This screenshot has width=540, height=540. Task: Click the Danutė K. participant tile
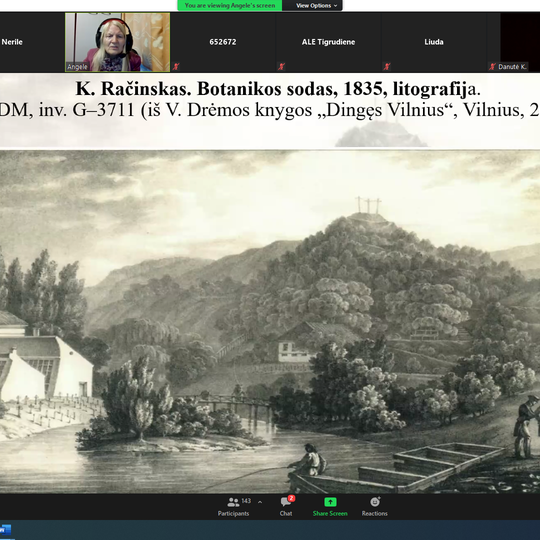(513, 42)
